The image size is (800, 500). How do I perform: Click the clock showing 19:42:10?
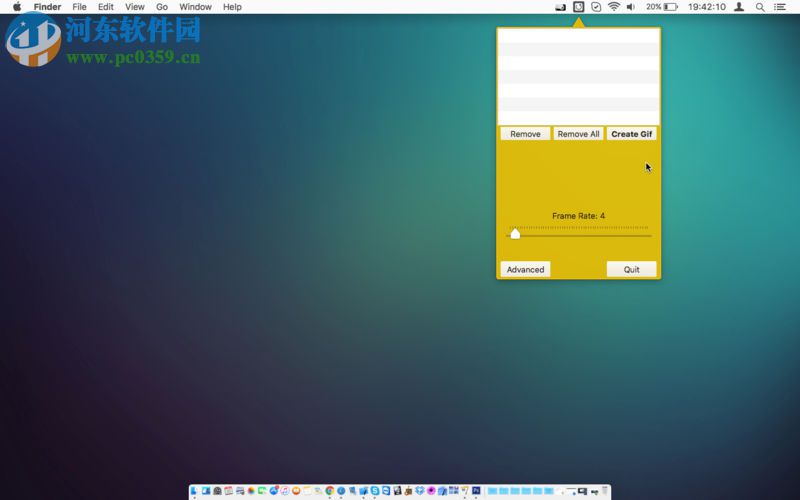click(x=706, y=7)
